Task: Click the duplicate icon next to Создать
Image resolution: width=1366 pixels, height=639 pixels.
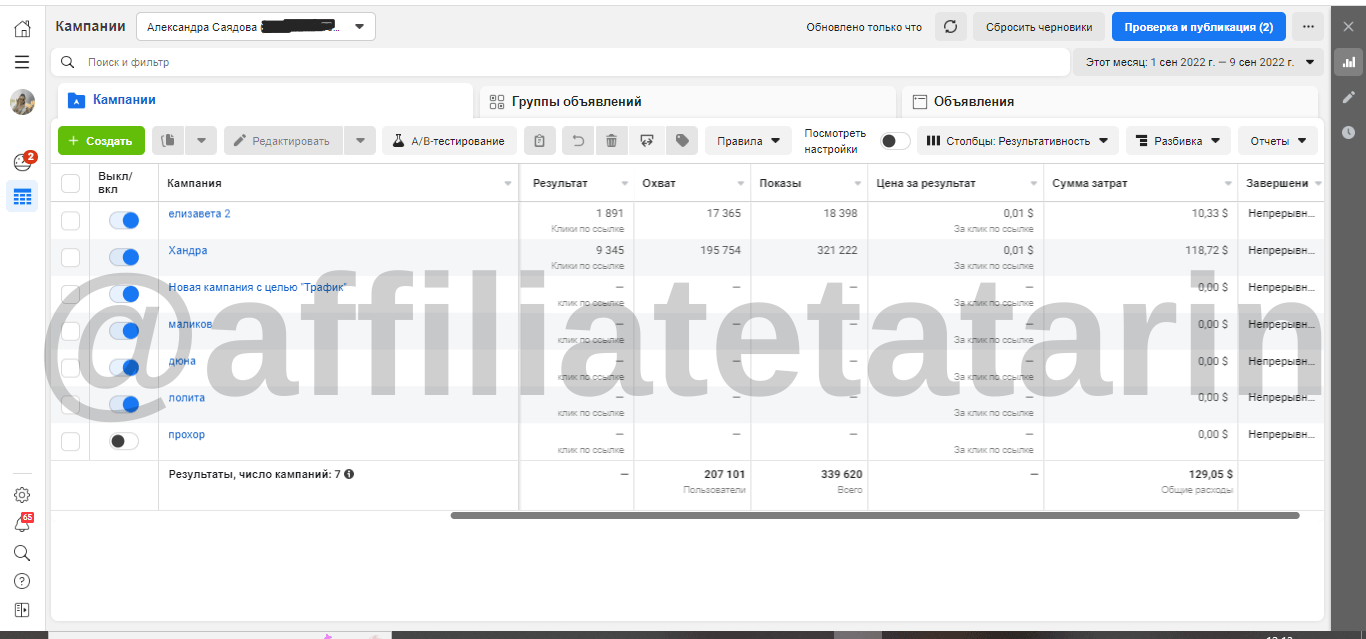Action: click(x=168, y=141)
